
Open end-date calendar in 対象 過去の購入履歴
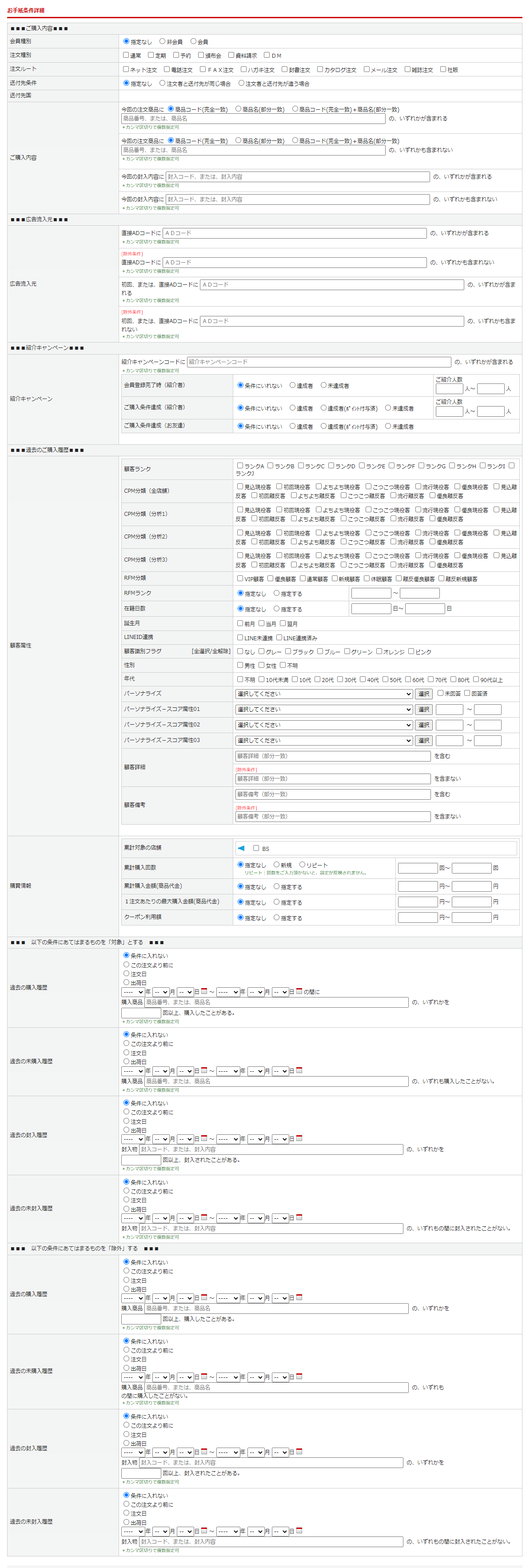(299, 991)
